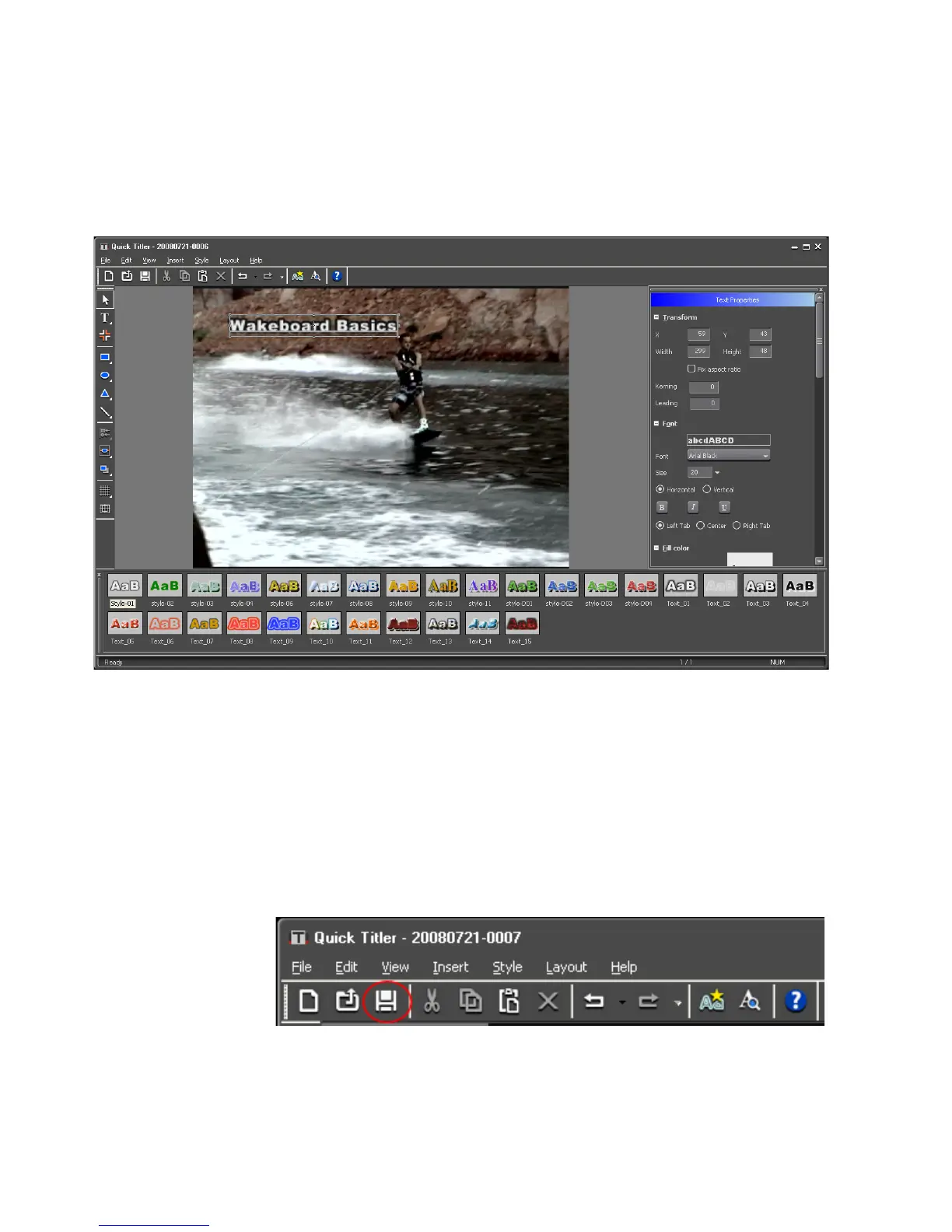Click Undo arrow icon in enlarged 0007 toolbar

click(x=594, y=1001)
